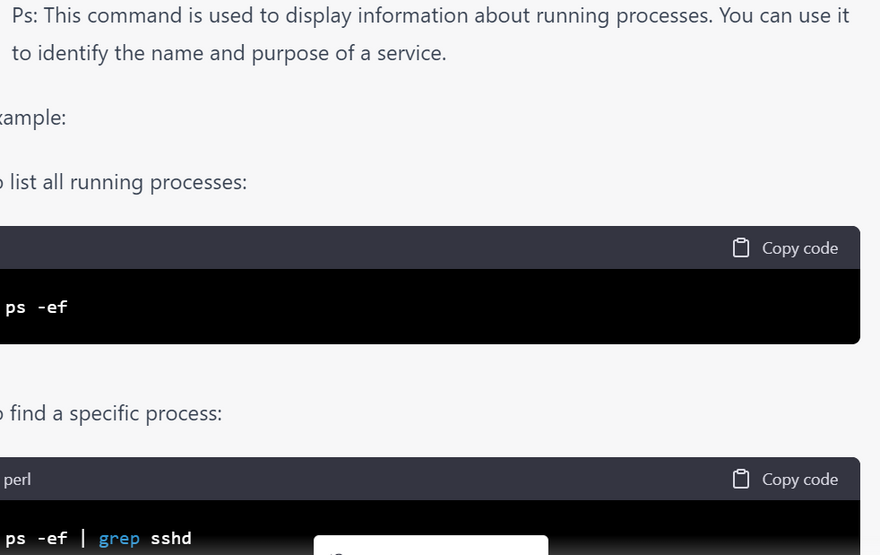Click the white popup button at bottom

click(x=430, y=546)
